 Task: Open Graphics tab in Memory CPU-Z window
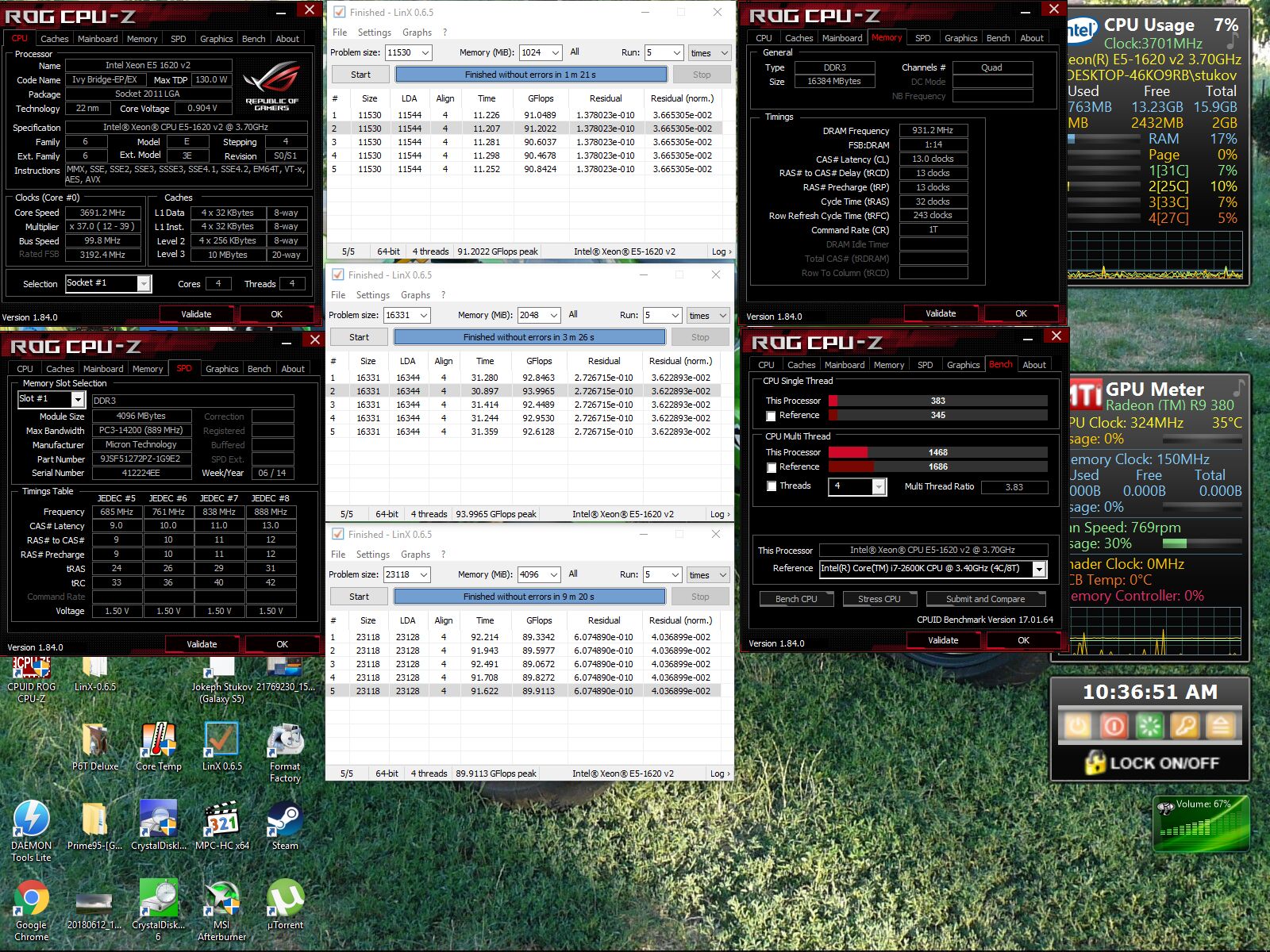tap(960, 38)
